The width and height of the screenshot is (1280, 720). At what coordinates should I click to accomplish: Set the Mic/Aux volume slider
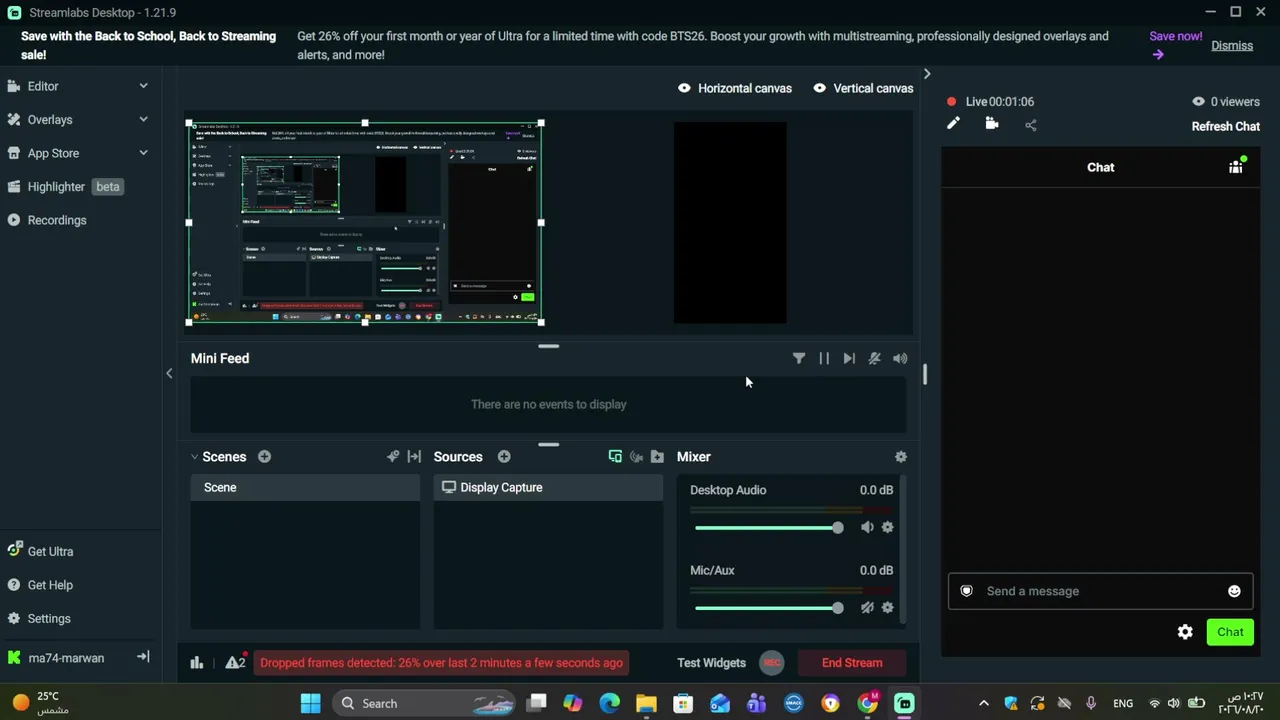point(769,608)
